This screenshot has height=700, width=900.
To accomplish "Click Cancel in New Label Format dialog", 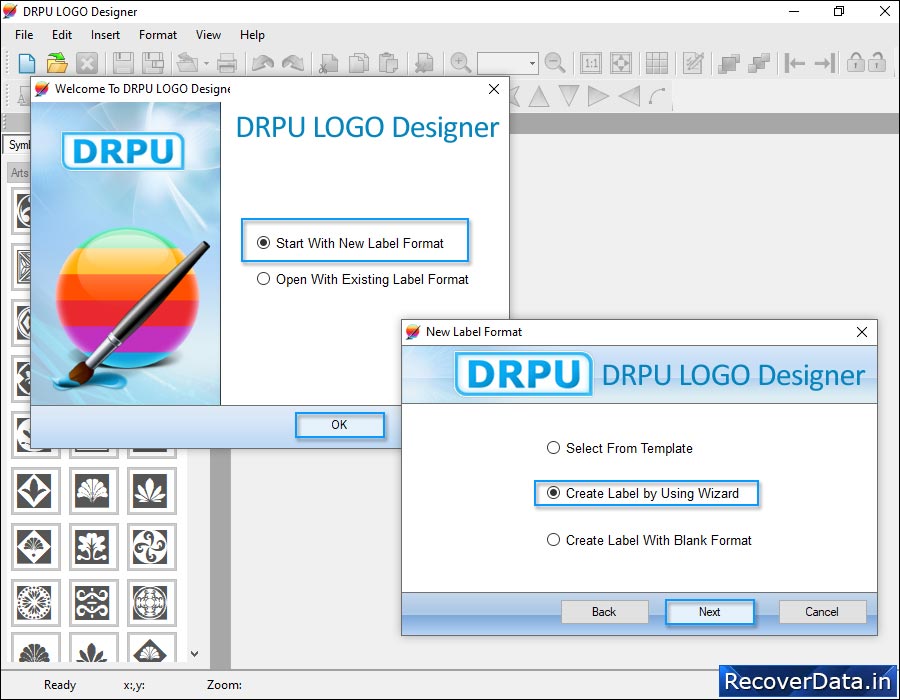I will [x=822, y=612].
